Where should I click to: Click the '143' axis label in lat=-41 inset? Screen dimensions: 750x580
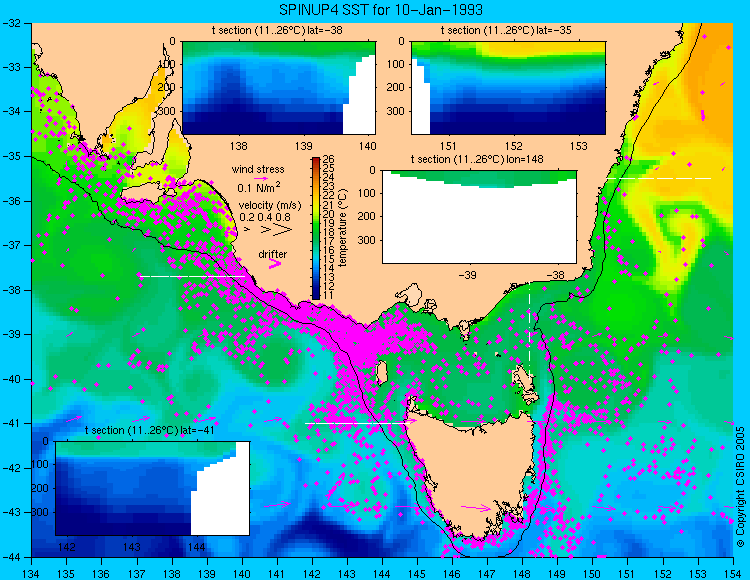132,547
